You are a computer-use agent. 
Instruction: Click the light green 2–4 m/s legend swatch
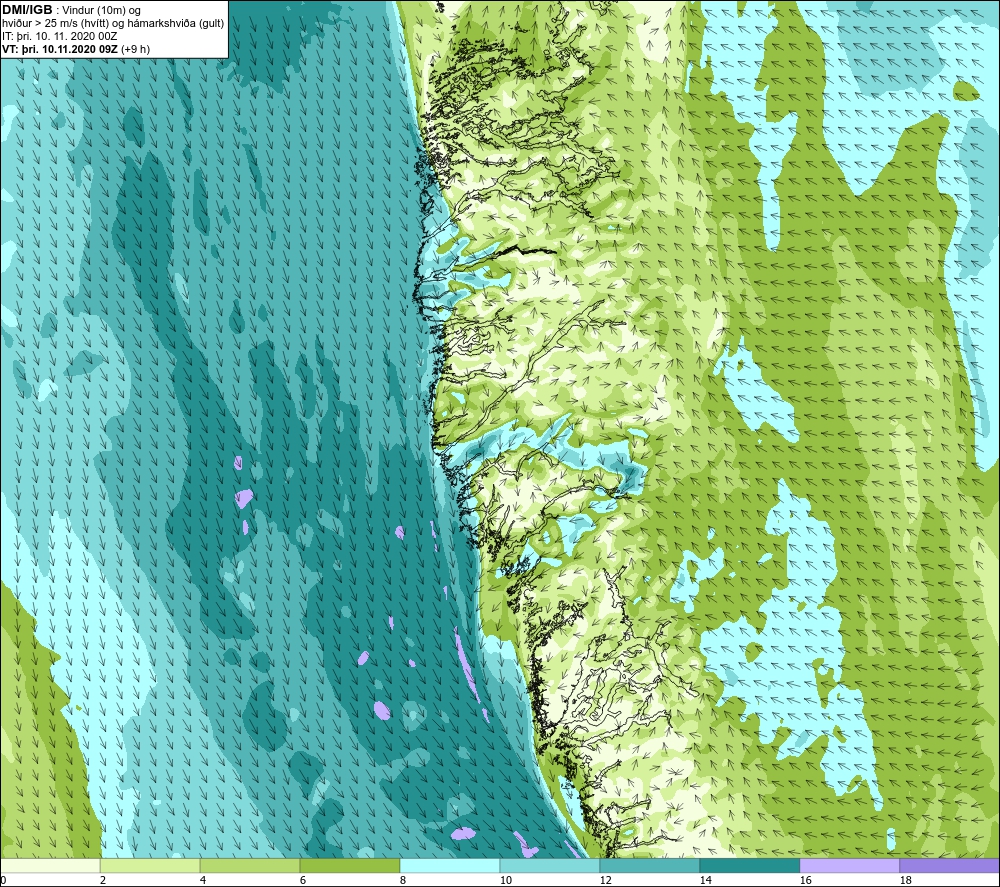(x=150, y=865)
